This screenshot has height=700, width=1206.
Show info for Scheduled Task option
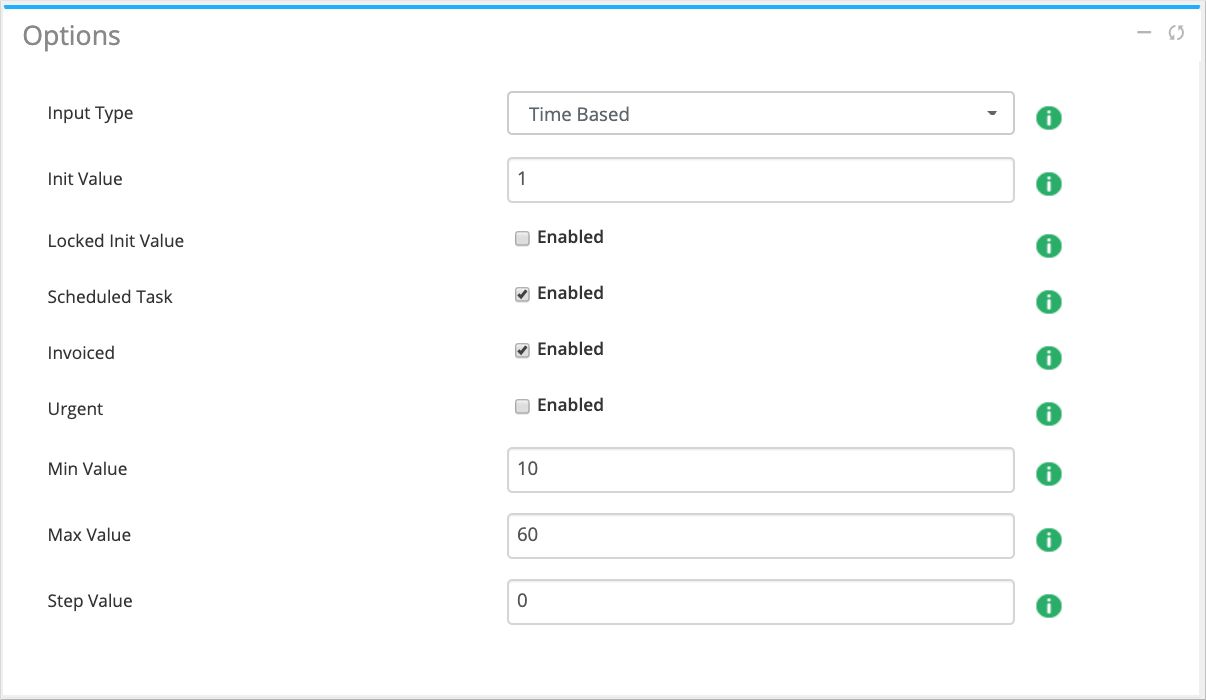click(1048, 302)
